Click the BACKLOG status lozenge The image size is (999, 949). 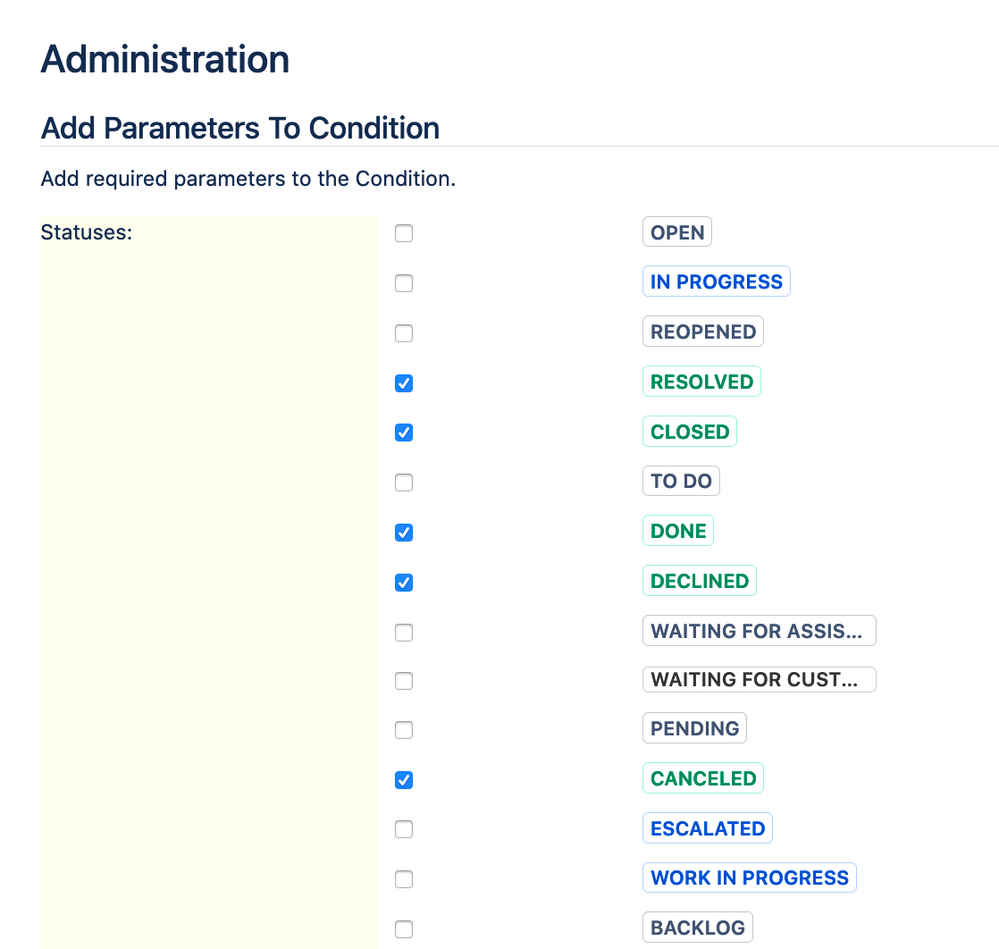[x=697, y=927]
